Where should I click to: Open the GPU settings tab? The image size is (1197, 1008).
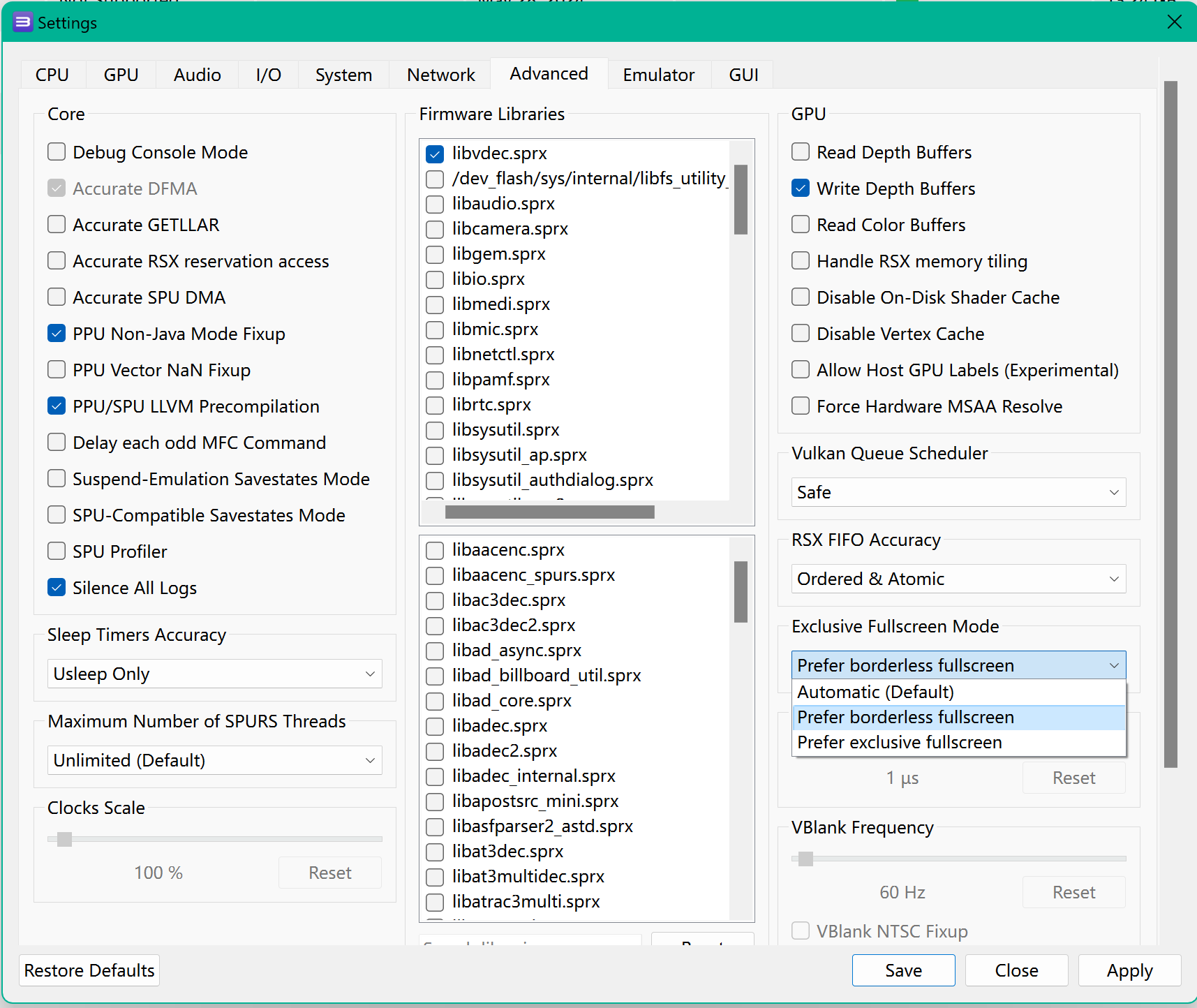coord(121,75)
